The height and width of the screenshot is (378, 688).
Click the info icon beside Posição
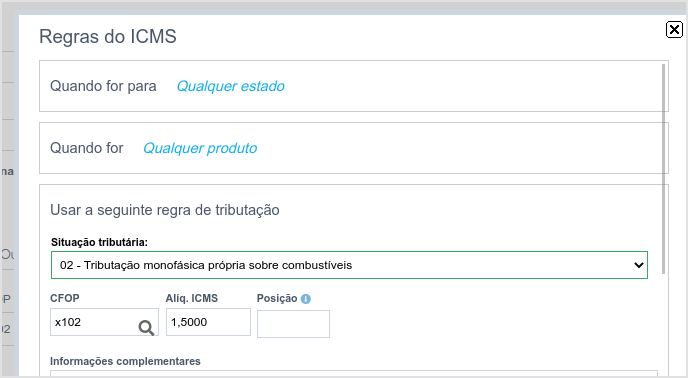306,299
